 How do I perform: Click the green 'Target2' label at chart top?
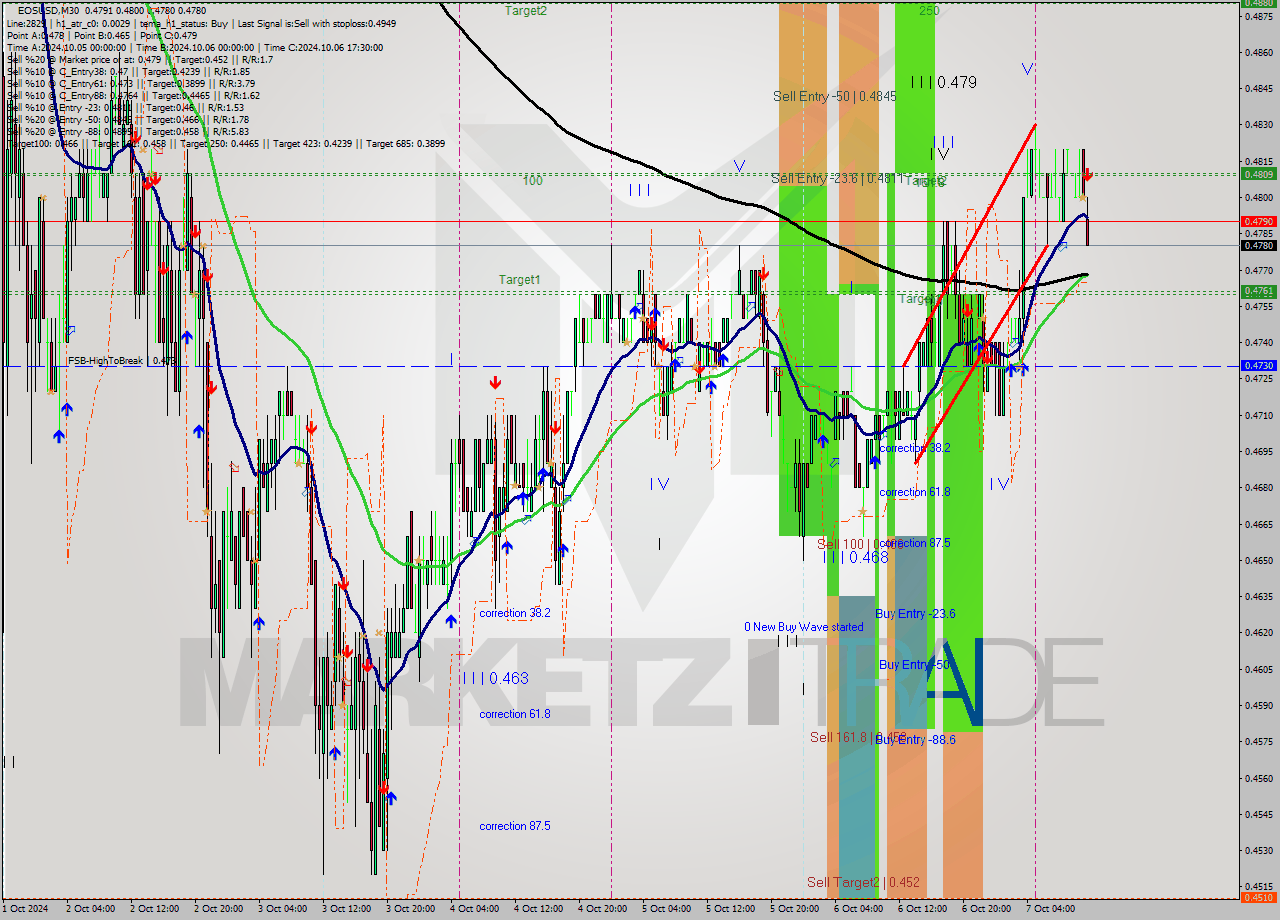click(525, 10)
